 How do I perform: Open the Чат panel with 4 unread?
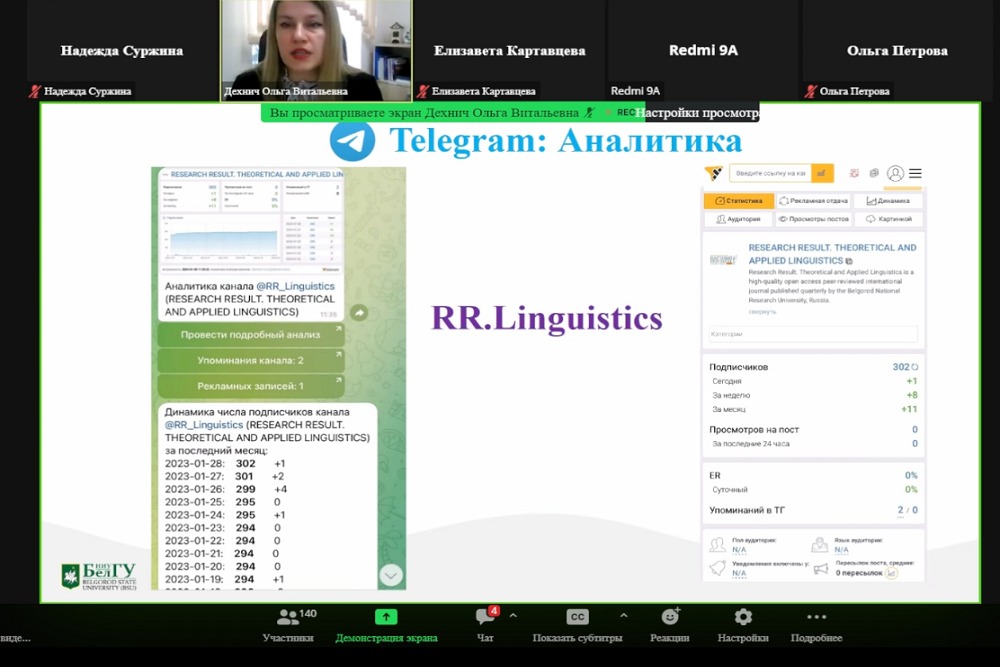click(x=485, y=625)
